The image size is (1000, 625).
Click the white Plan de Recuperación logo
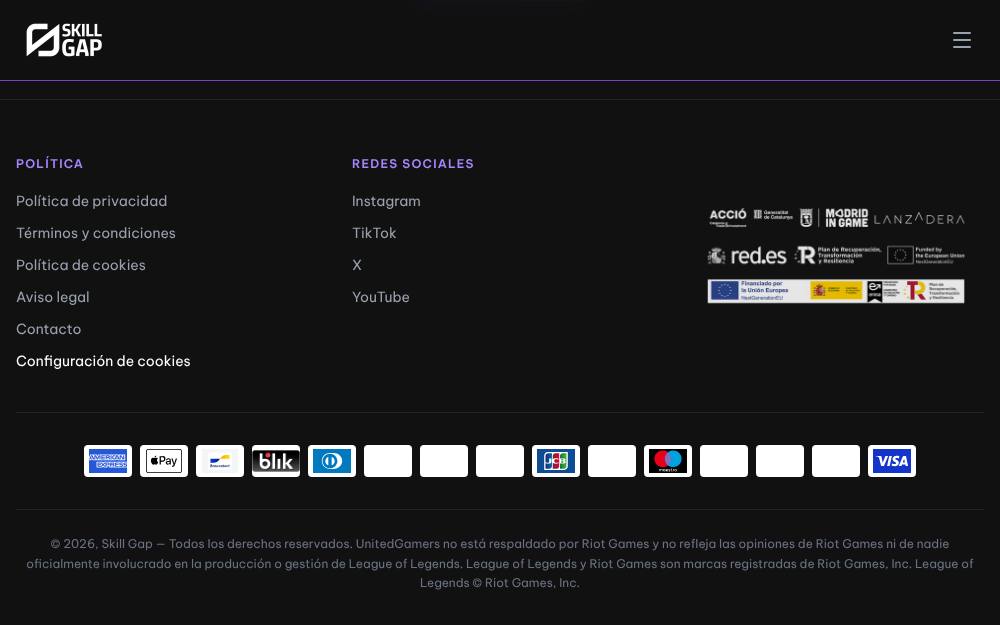point(838,255)
